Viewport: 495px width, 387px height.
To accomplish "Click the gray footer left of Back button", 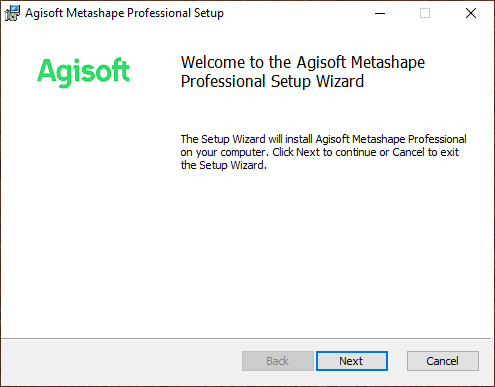I will (x=120, y=362).
